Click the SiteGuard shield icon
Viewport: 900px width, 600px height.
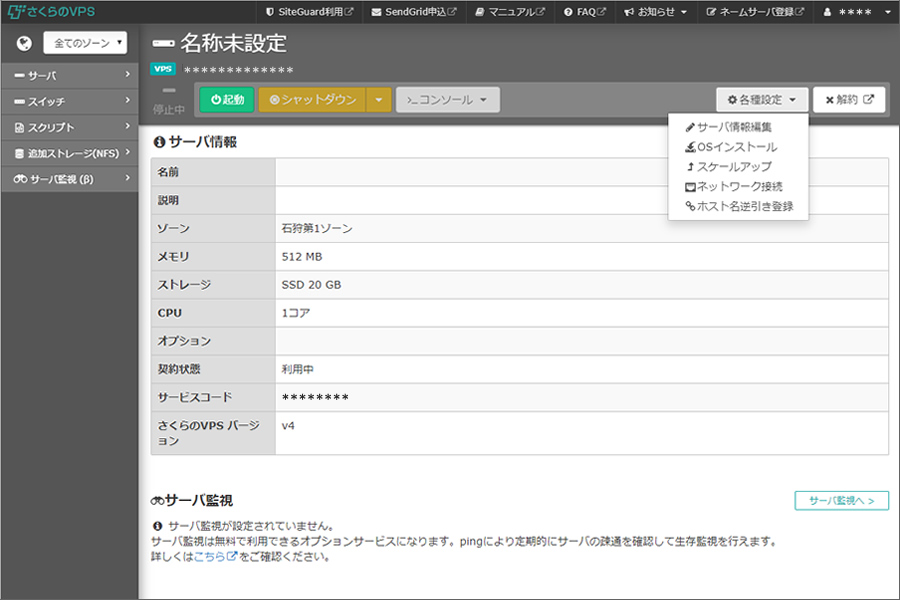[270, 12]
